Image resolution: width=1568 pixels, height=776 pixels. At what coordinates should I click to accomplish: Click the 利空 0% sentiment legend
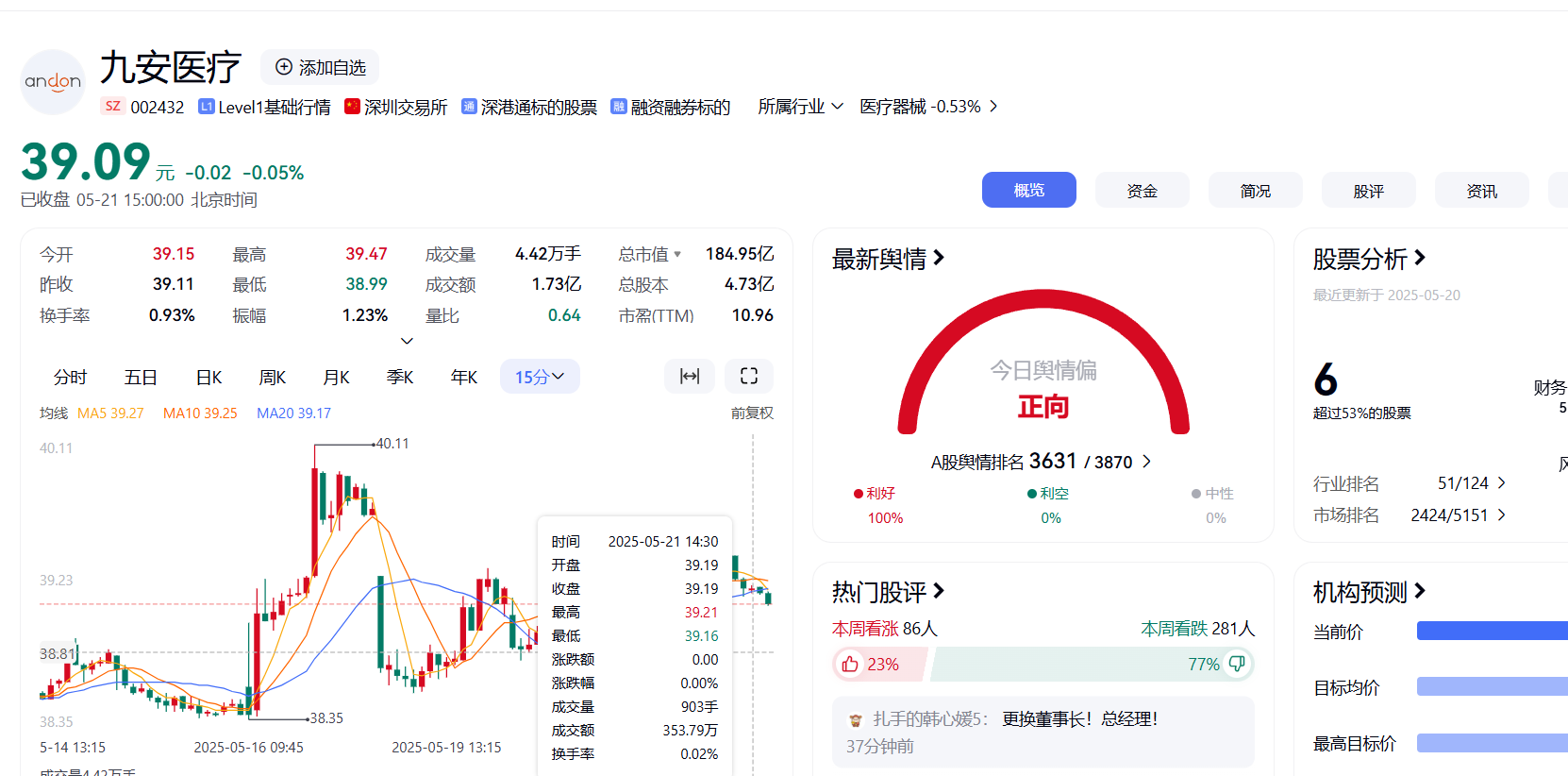click(x=1049, y=505)
